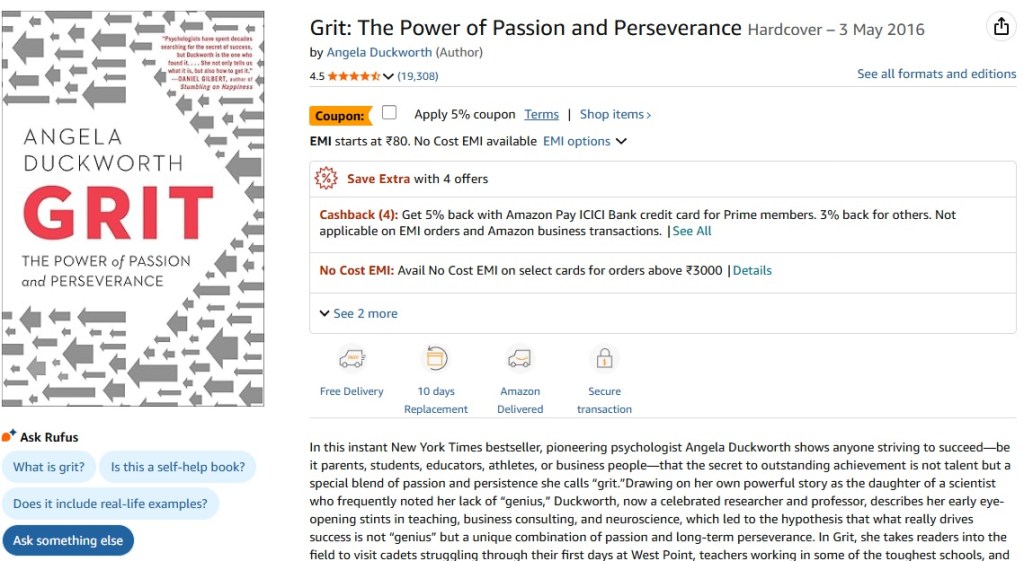Select the 'What is grit?' suggestion

pos(48,467)
